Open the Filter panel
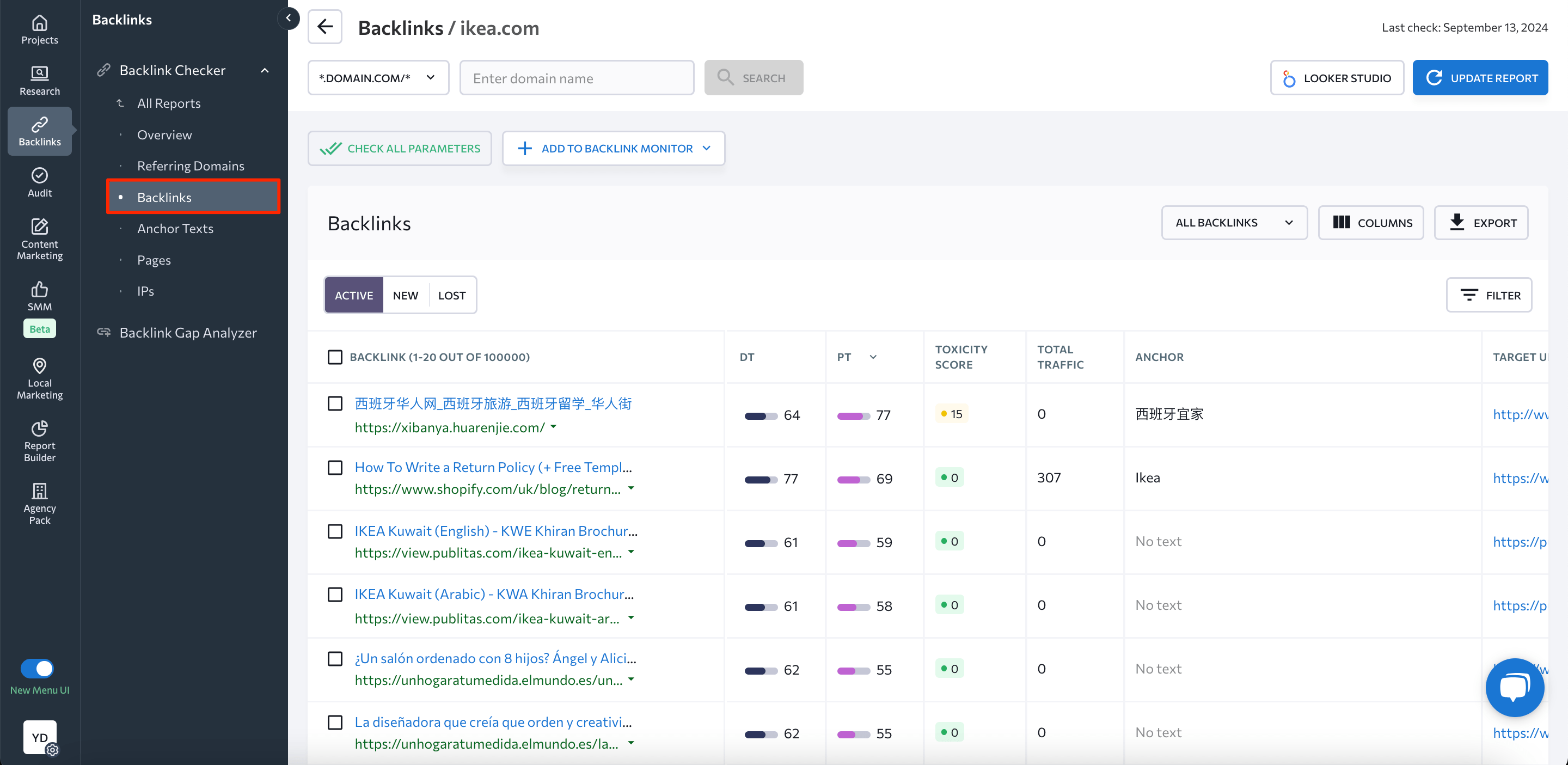The width and height of the screenshot is (1568, 765). pos(1489,295)
